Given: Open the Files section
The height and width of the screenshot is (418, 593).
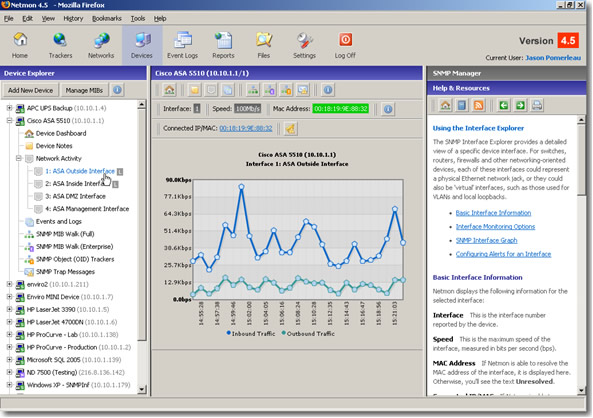Looking at the screenshot, I should click(x=264, y=45).
